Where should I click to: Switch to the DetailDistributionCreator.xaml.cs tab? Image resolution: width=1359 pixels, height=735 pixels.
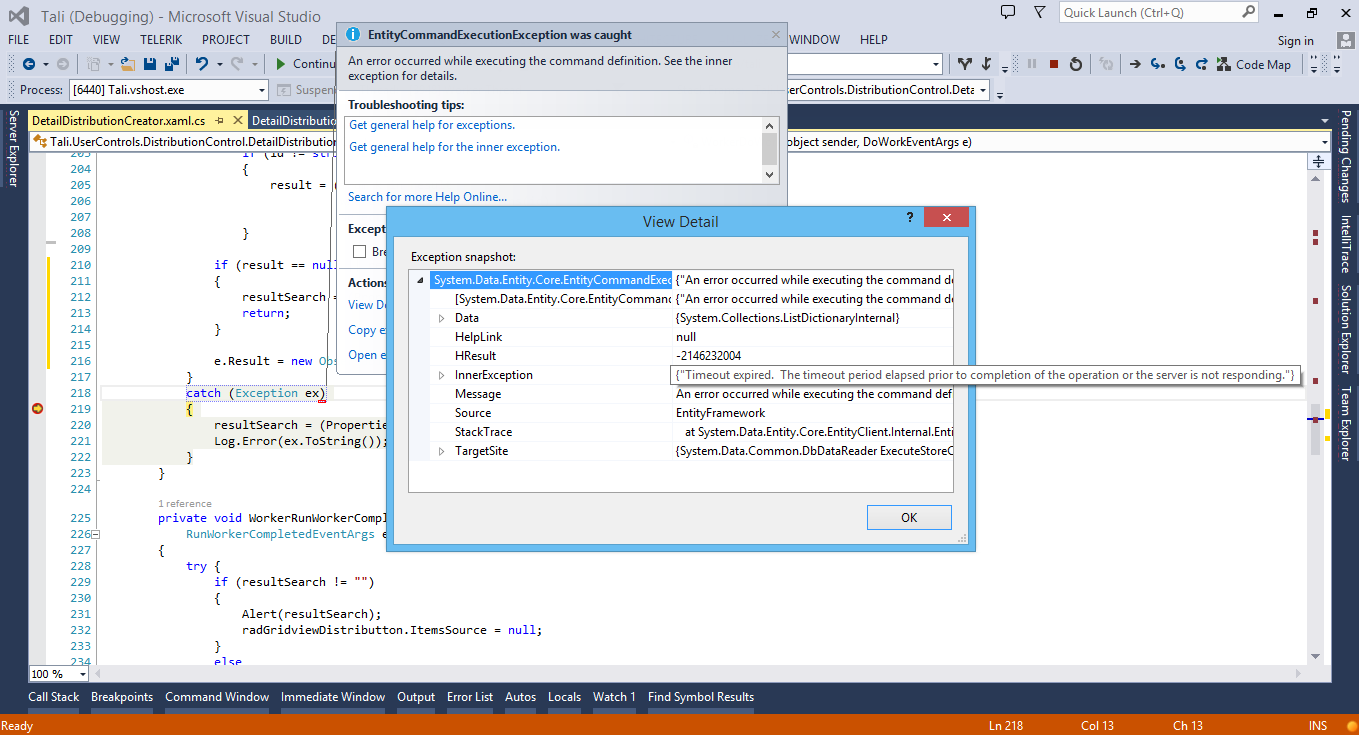(x=118, y=121)
